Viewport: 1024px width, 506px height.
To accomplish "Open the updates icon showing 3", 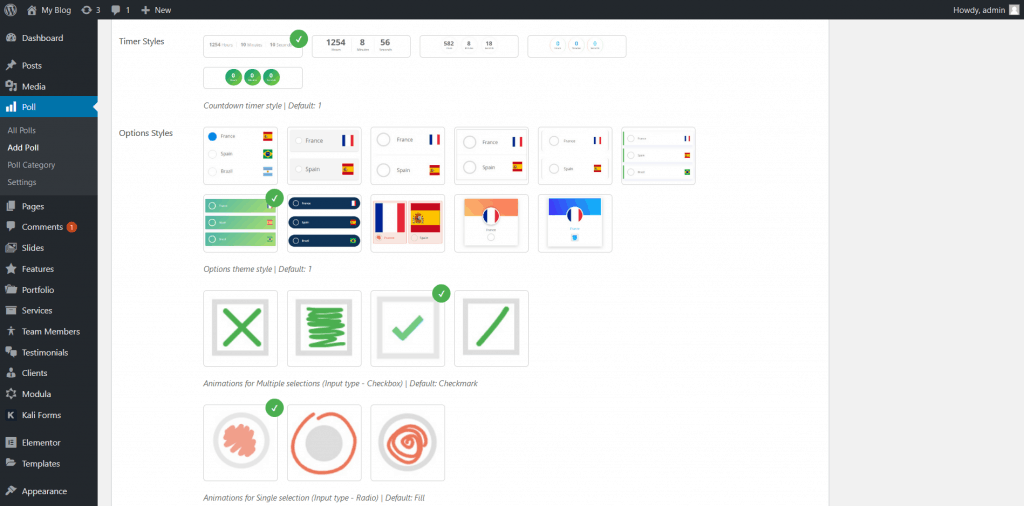I will (x=90, y=9).
